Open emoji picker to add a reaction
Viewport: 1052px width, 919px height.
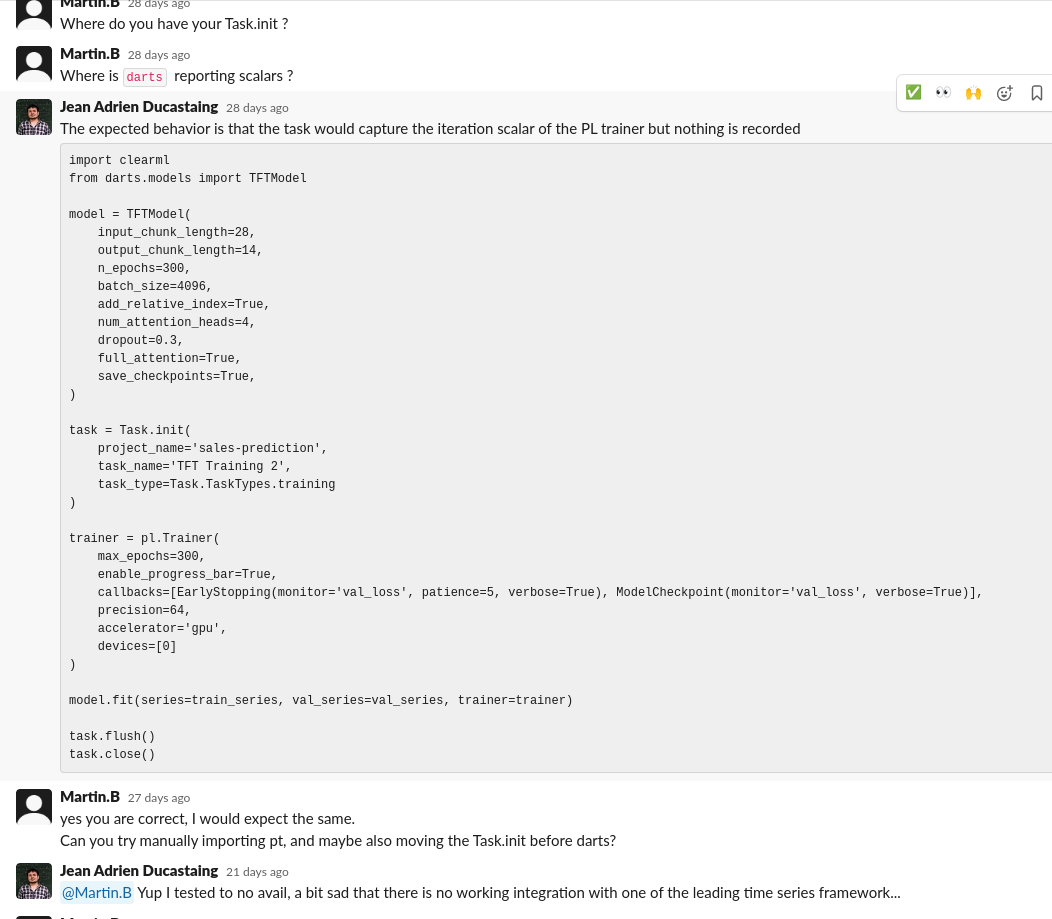[x=1004, y=92]
